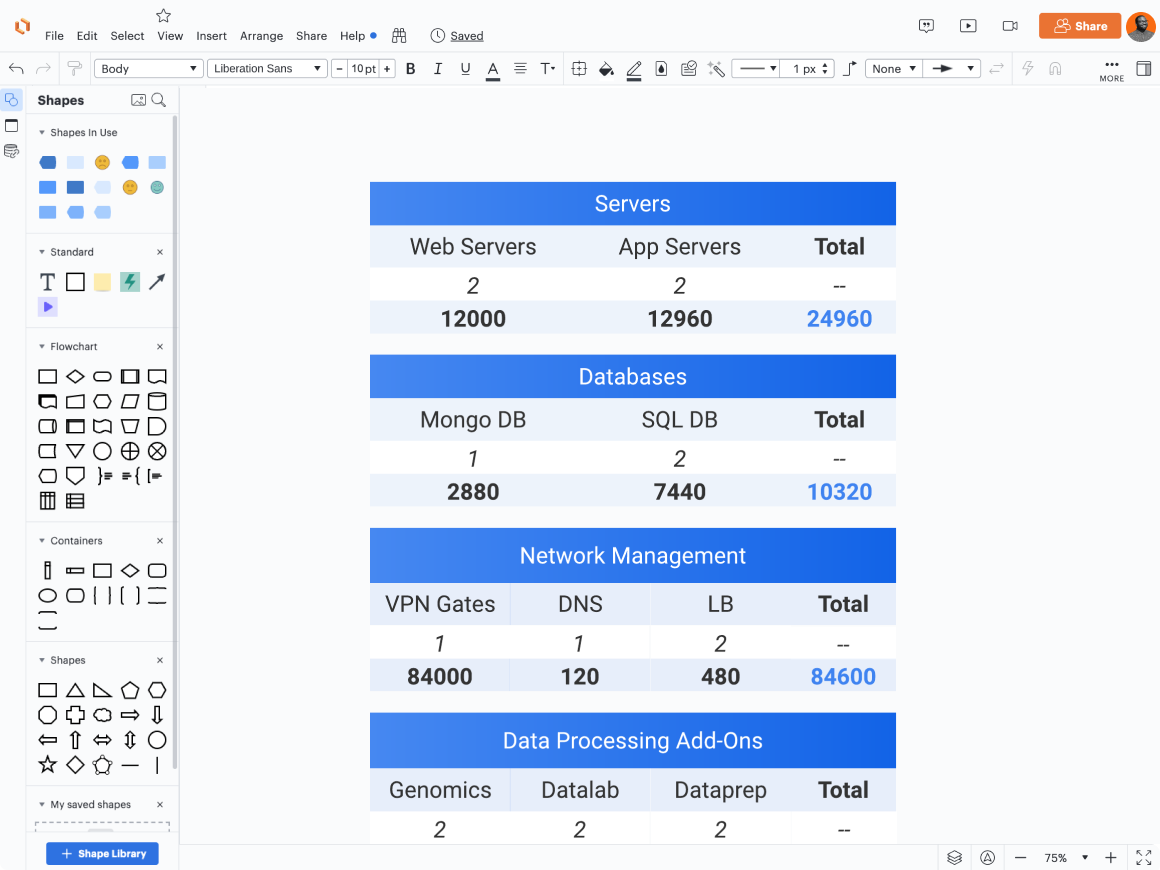
Task: Toggle italic text formatting
Action: coord(437,68)
